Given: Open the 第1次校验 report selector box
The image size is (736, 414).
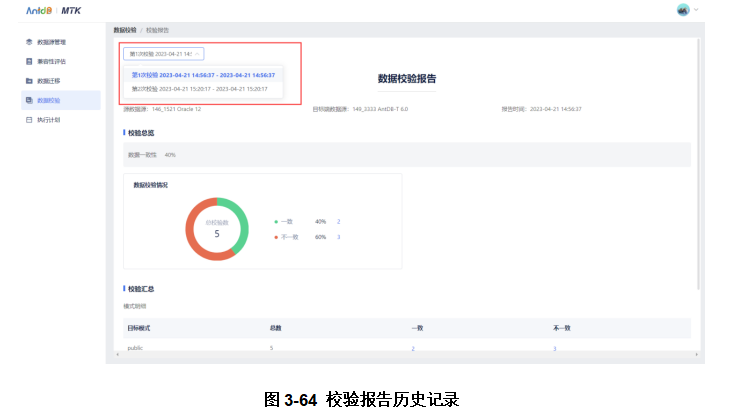Looking at the screenshot, I should pos(164,54).
